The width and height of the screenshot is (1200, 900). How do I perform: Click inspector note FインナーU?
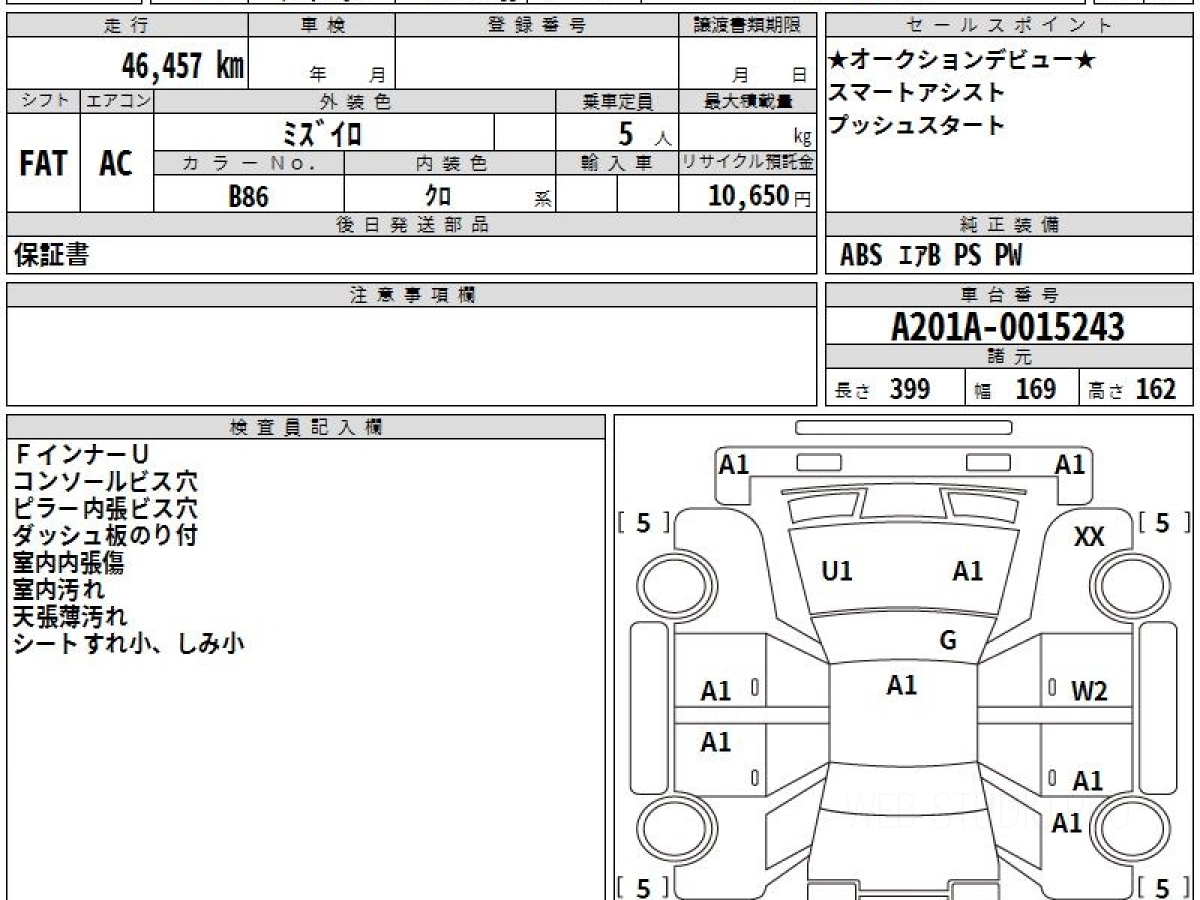81,455
